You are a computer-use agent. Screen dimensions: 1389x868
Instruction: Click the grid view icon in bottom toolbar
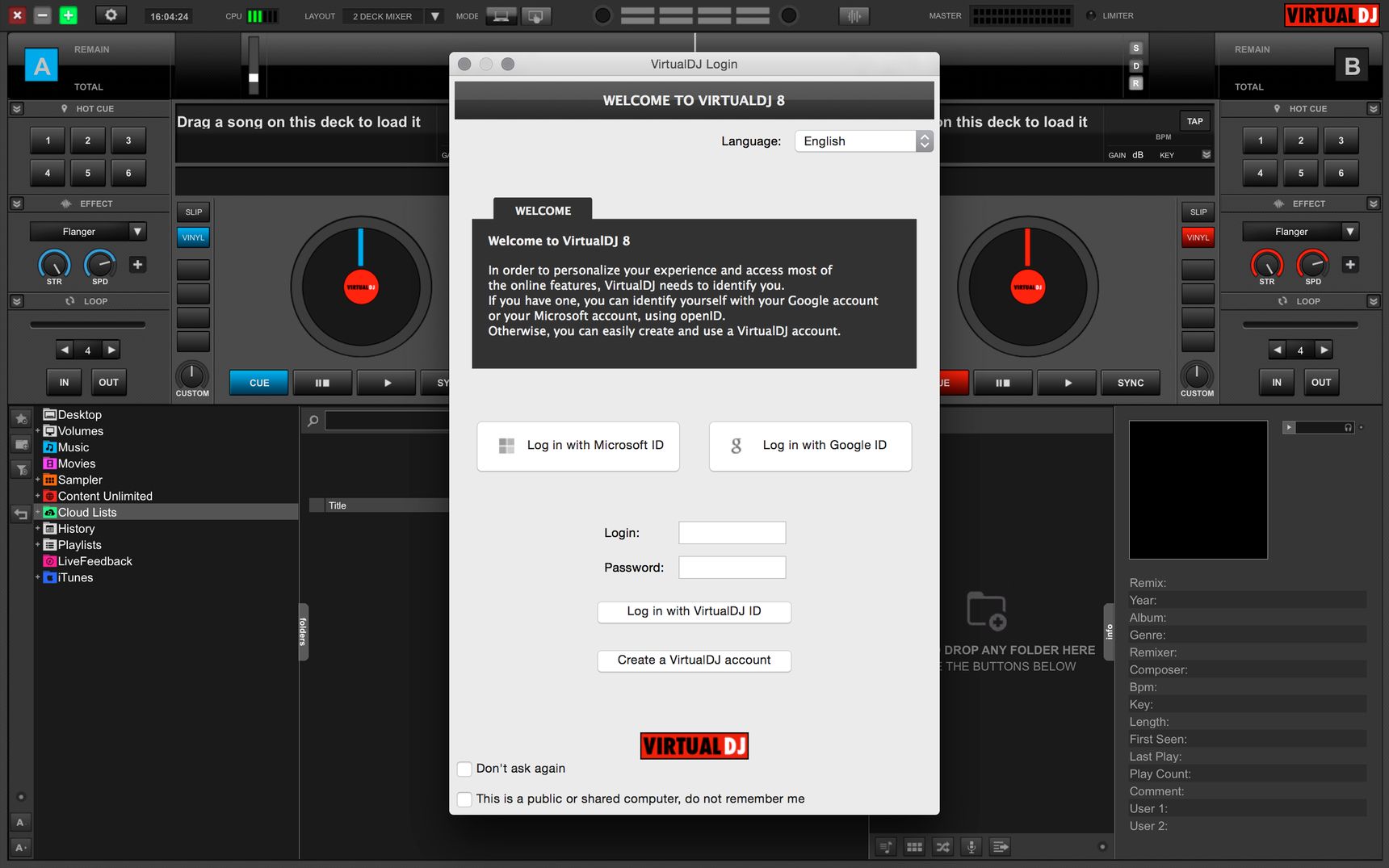pos(914,847)
